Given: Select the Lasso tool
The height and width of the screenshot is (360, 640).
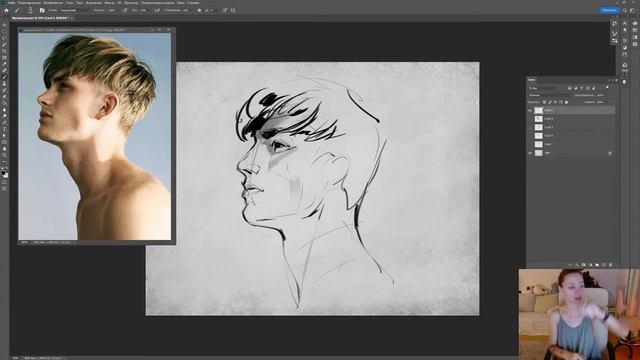Looking at the screenshot, I should [4, 38].
